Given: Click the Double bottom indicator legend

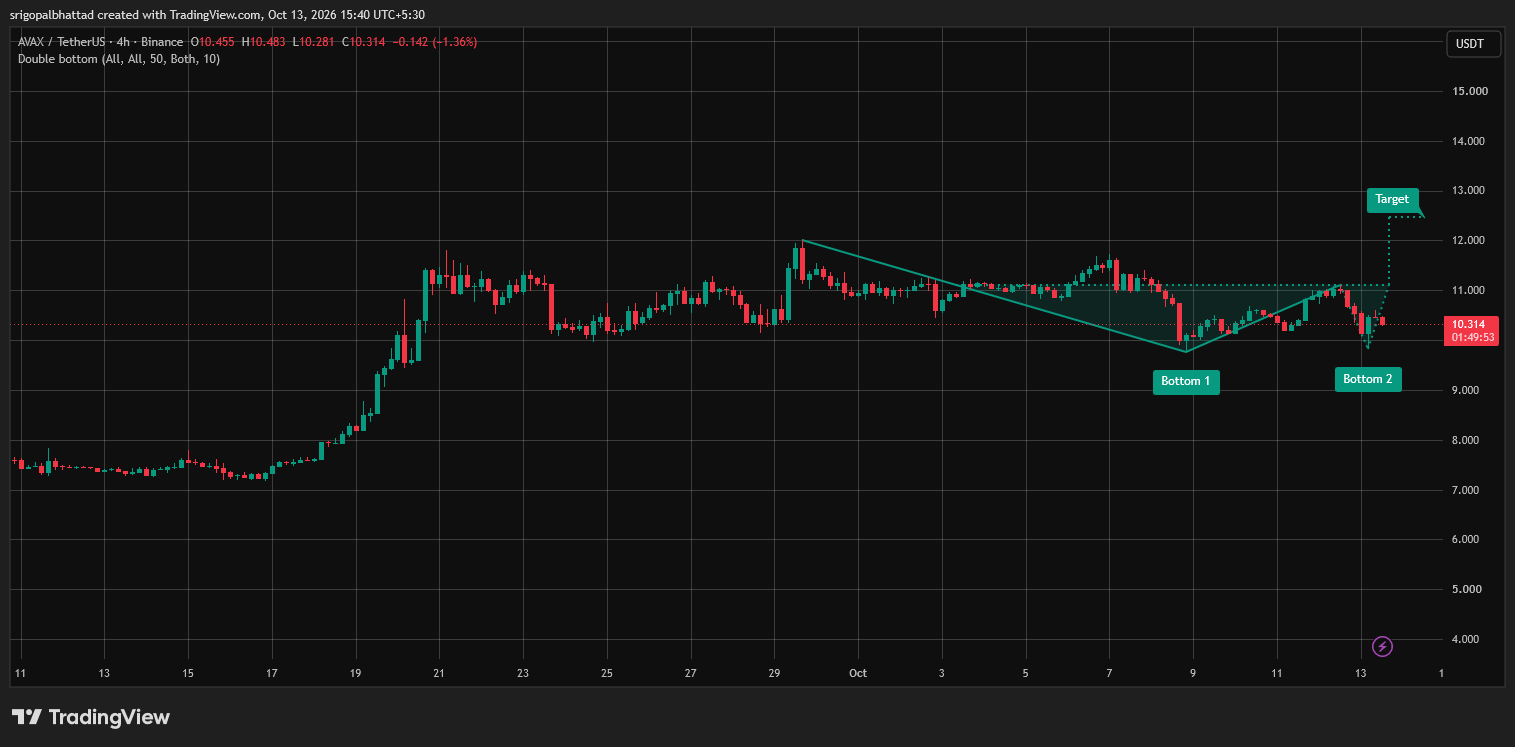Looking at the screenshot, I should (119, 59).
